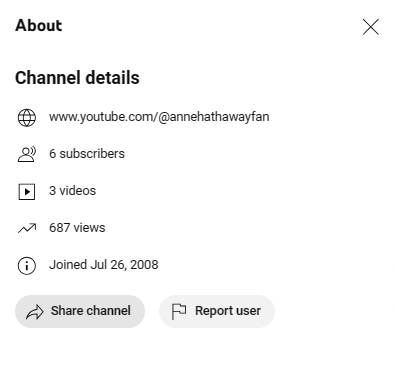Click the subscribers people icon
The height and width of the screenshot is (368, 394).
[x=27, y=155]
